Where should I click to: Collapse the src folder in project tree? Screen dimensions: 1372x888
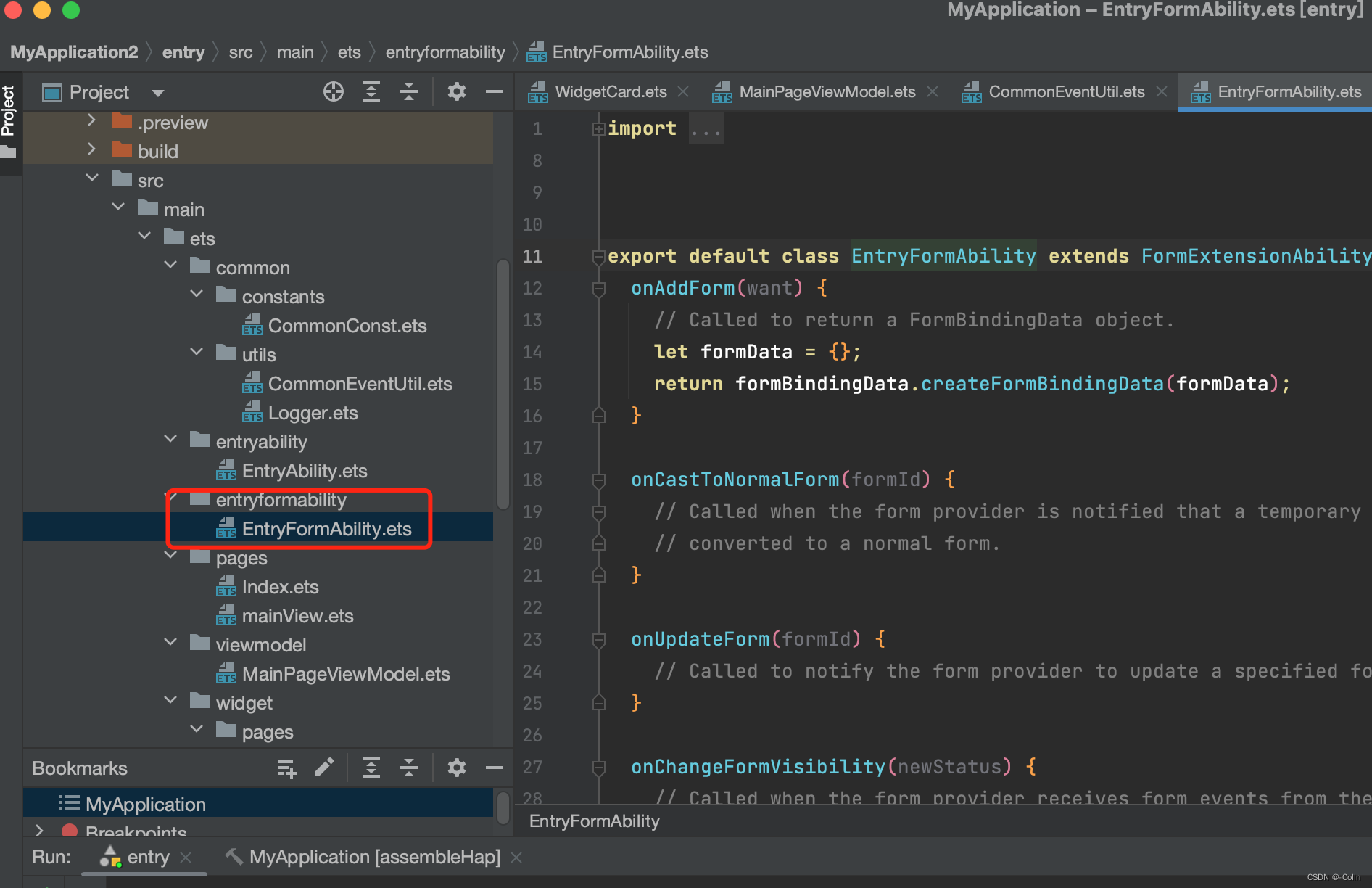[x=92, y=177]
